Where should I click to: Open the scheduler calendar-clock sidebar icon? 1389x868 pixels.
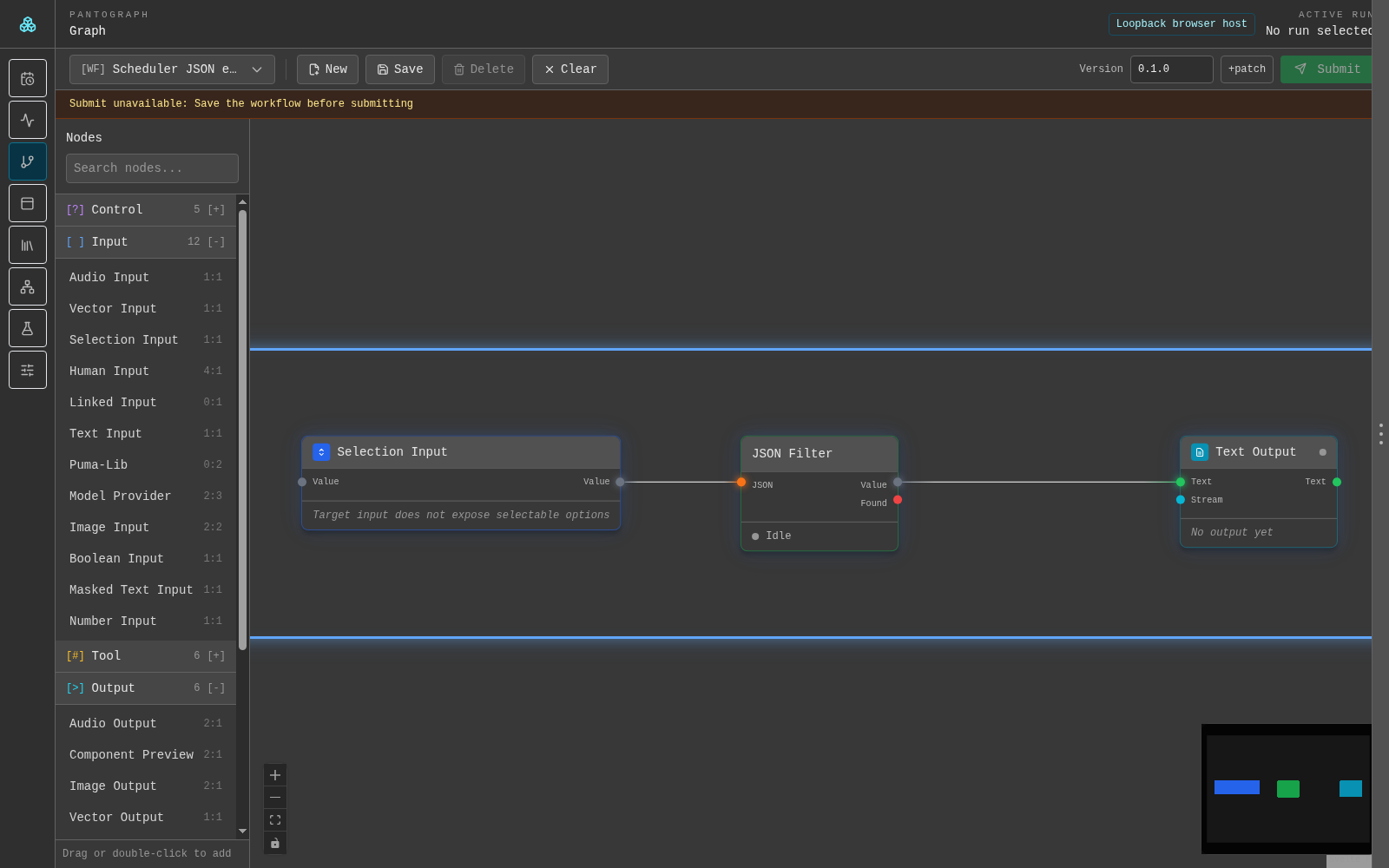(28, 78)
